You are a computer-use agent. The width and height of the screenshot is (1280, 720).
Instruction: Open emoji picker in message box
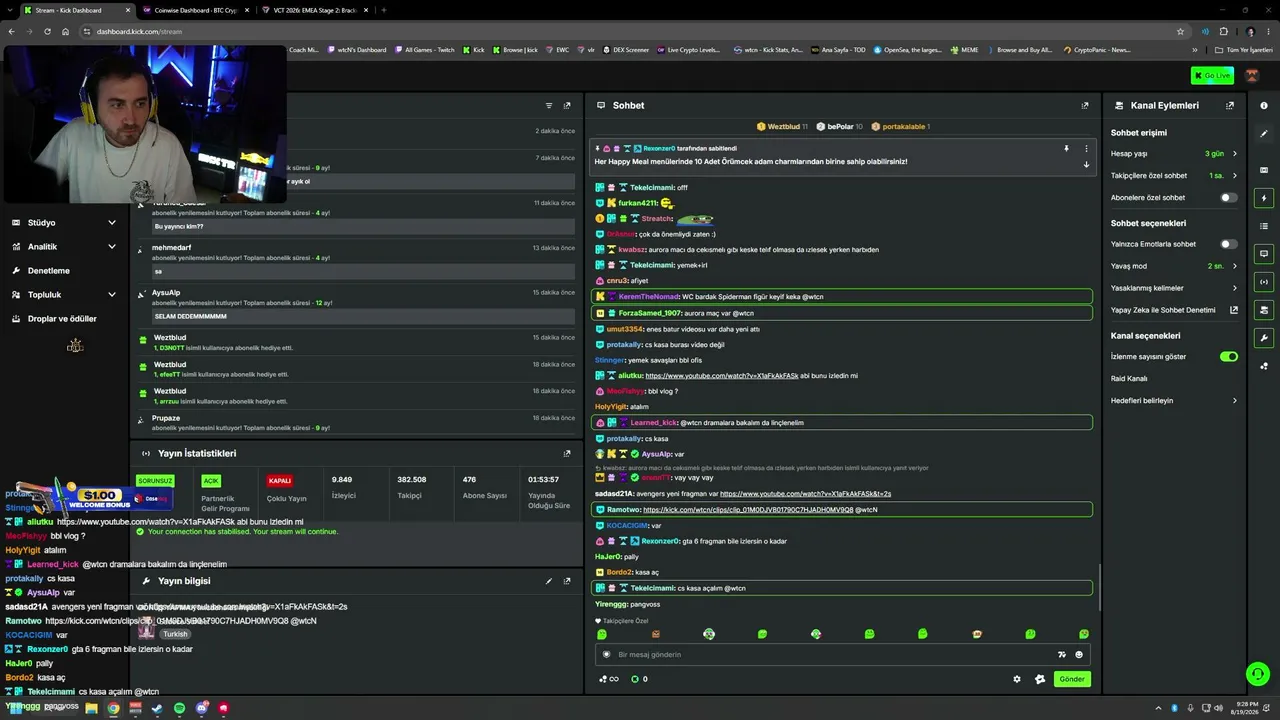tap(1079, 655)
